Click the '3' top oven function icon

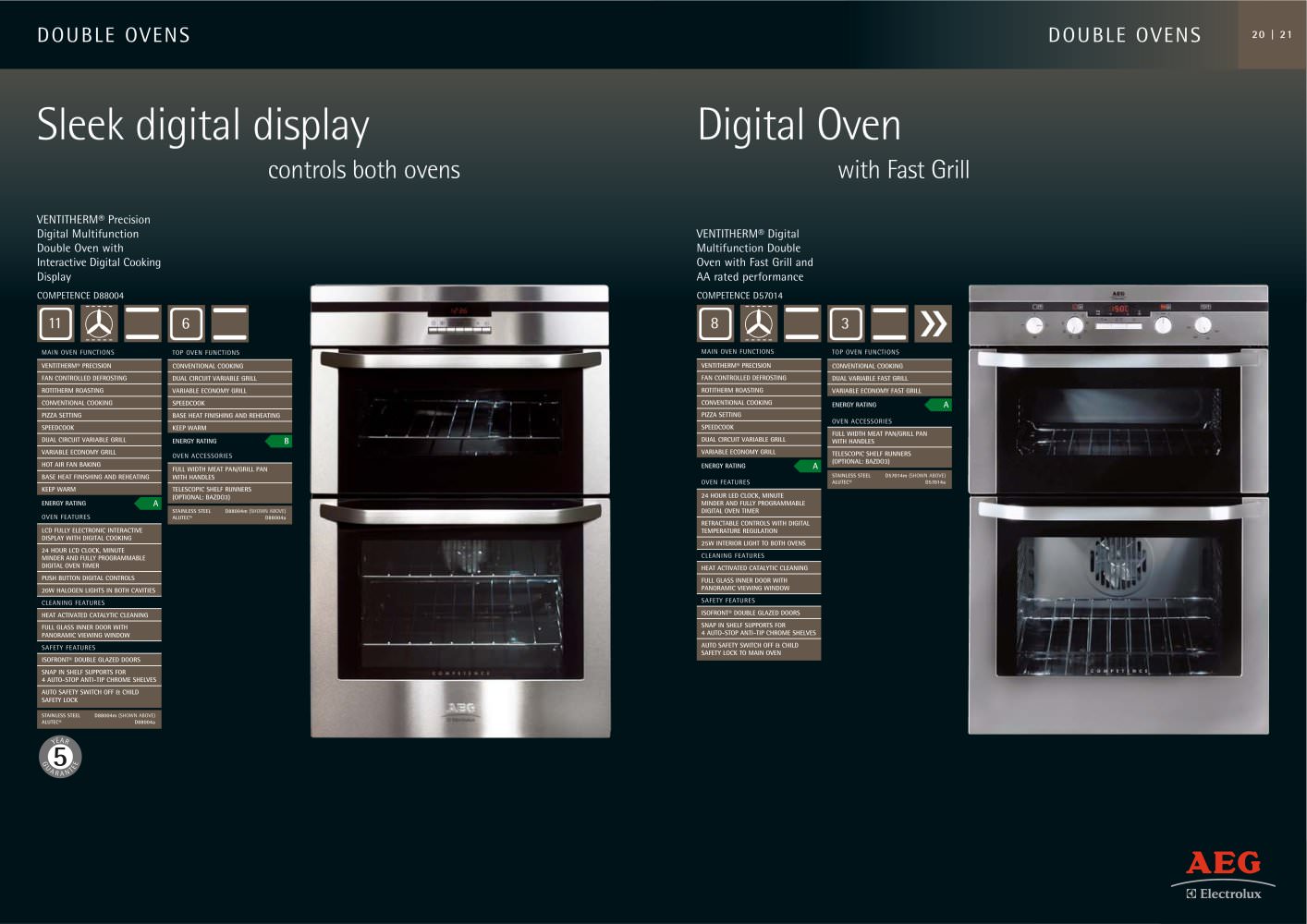tap(845, 323)
